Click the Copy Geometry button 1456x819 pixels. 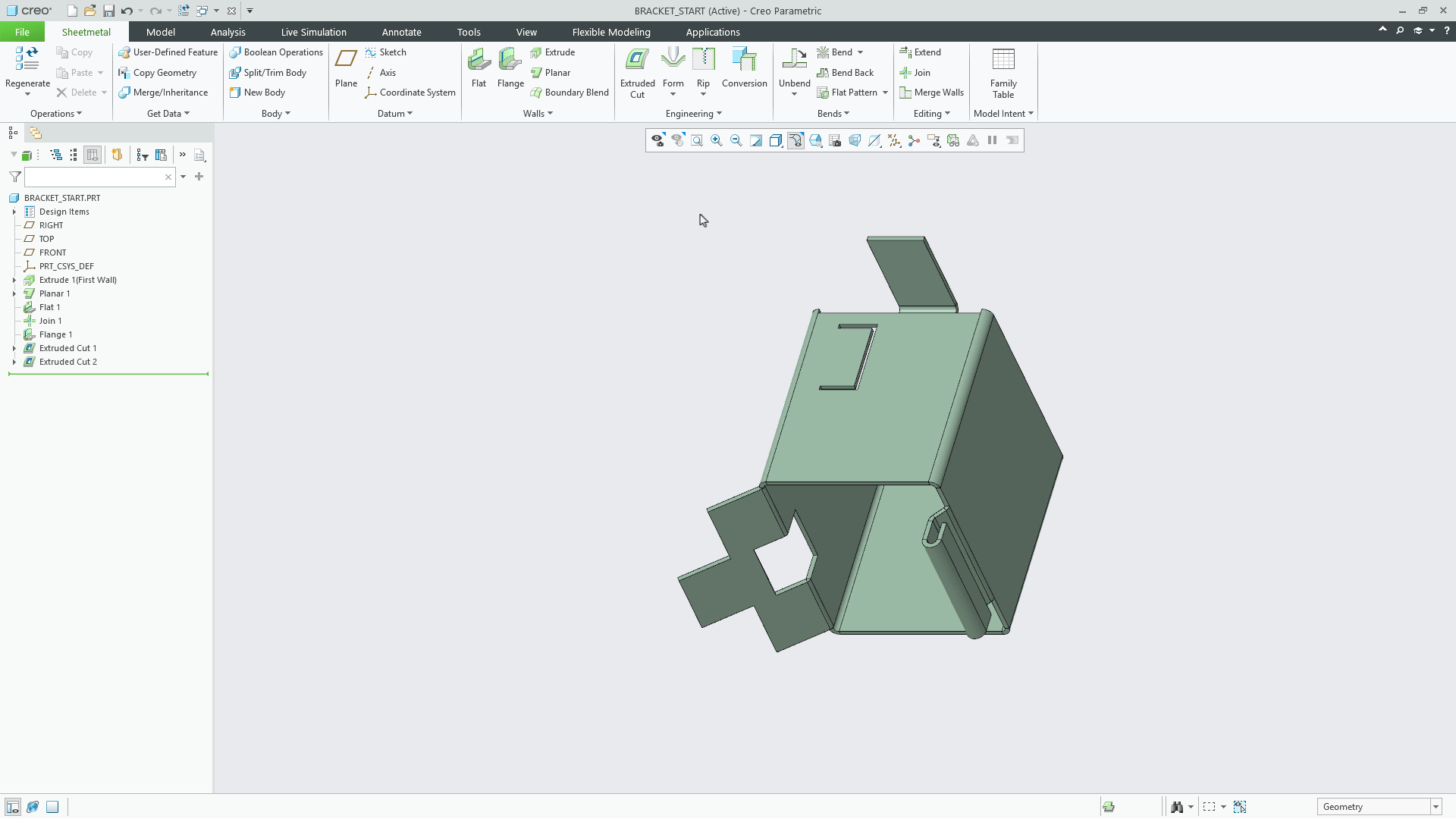tap(157, 73)
